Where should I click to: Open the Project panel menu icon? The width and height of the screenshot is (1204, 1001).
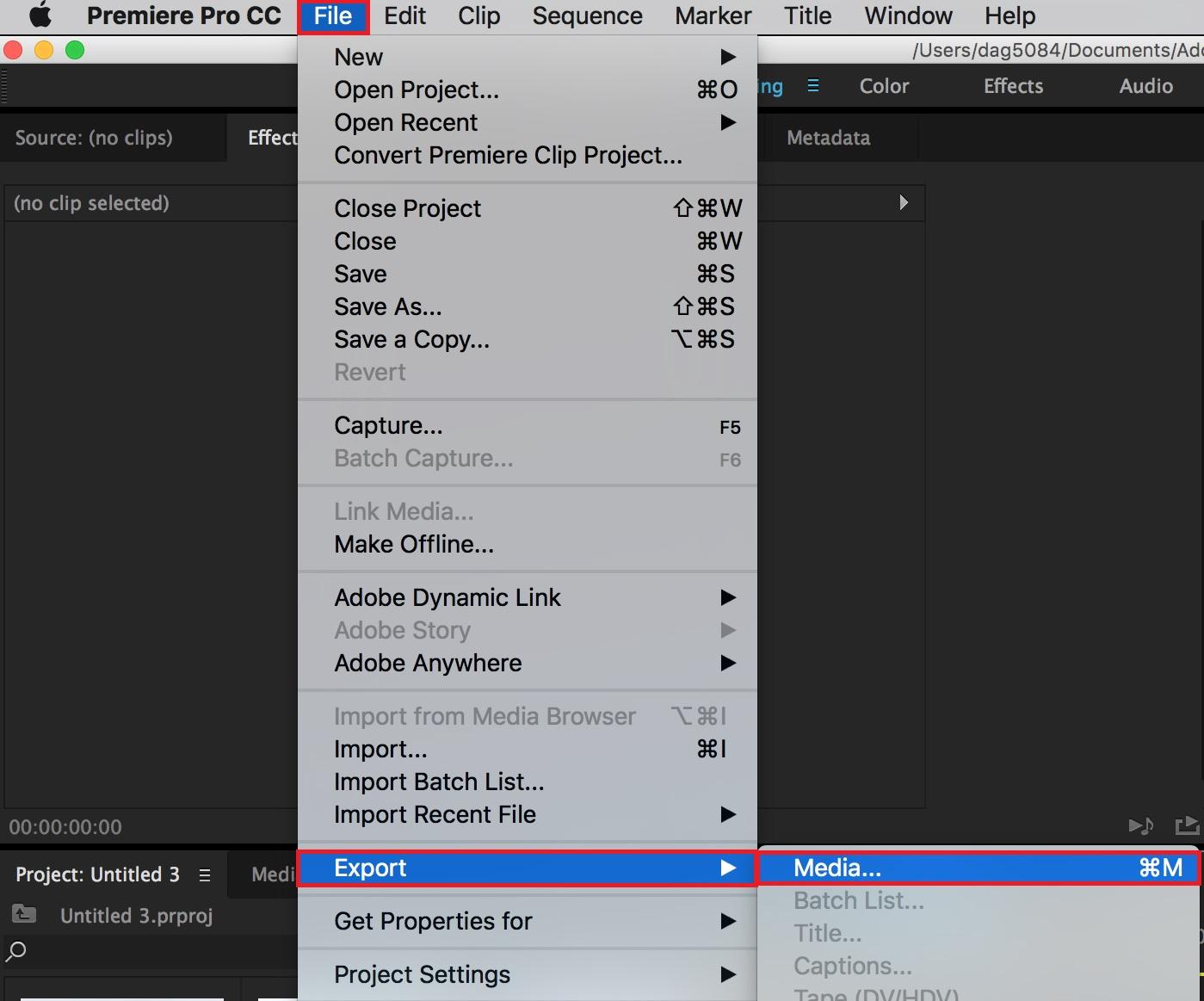(x=205, y=875)
